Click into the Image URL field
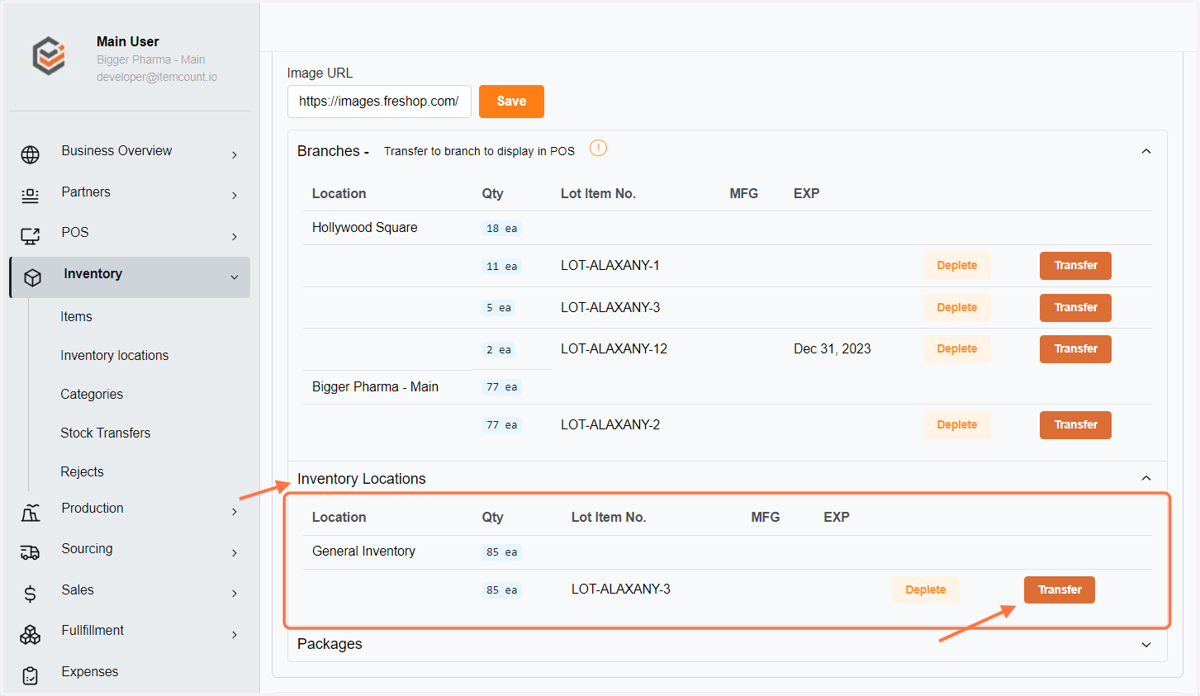This screenshot has height=696, width=1200. point(379,101)
